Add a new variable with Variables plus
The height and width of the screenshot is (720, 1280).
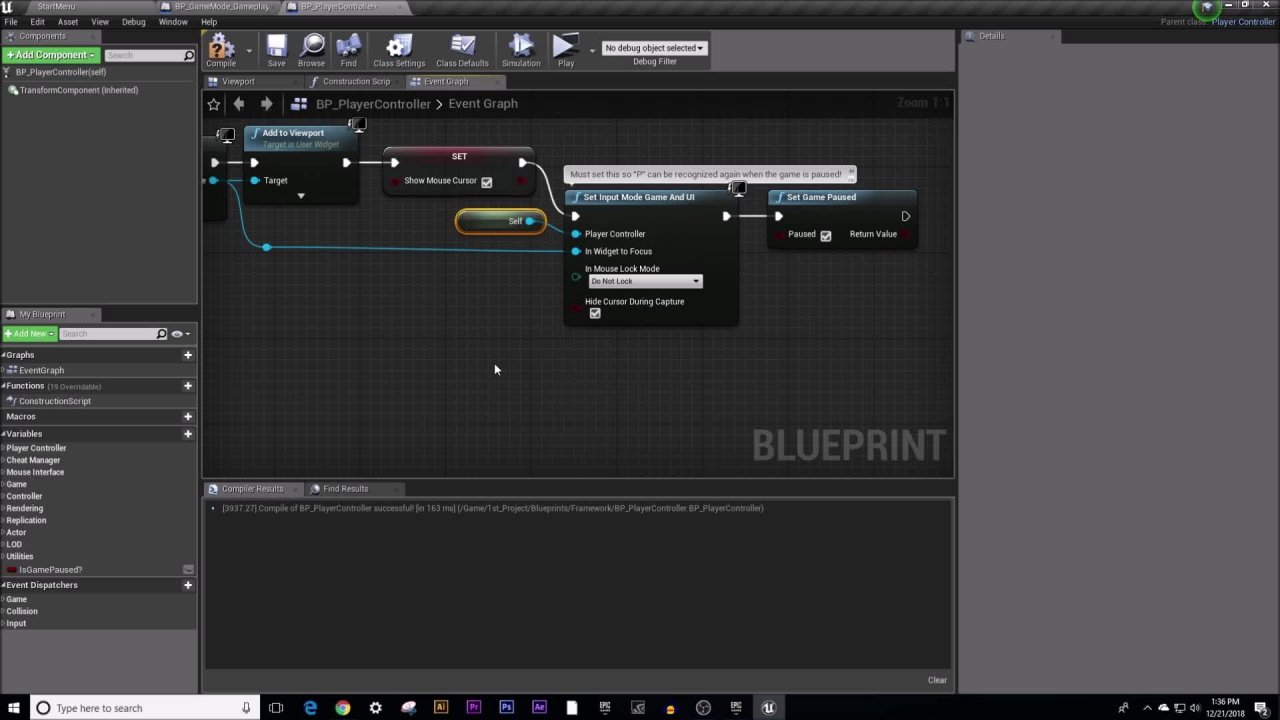[187, 434]
